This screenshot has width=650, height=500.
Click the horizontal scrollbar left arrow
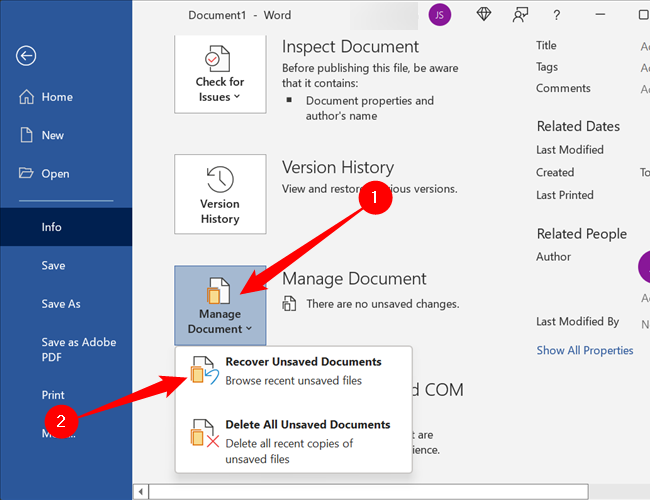click(141, 492)
